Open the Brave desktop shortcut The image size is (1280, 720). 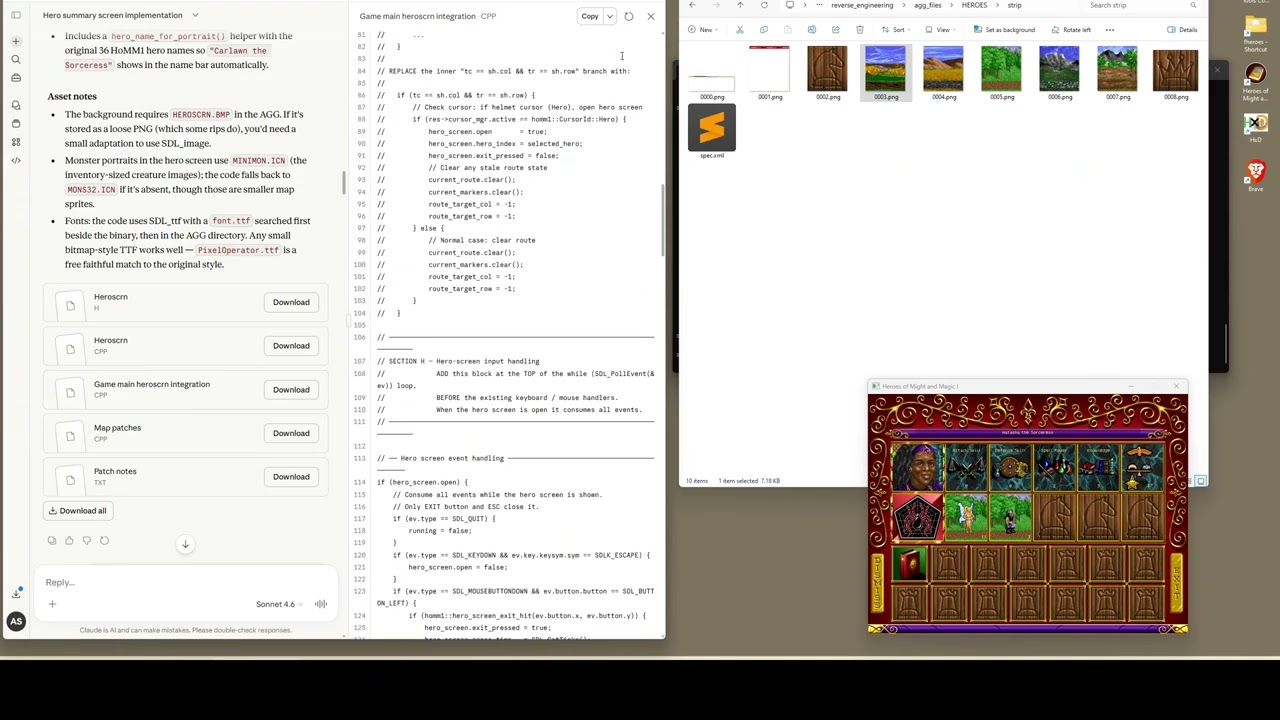point(1255,177)
